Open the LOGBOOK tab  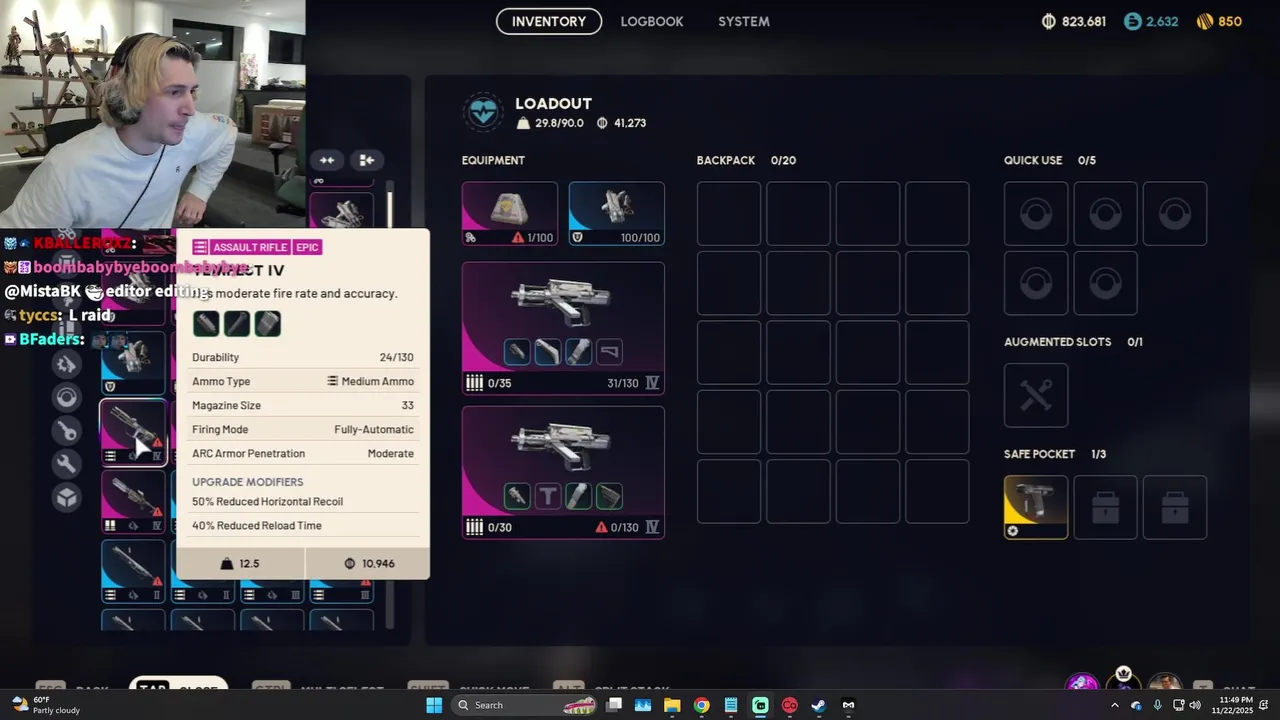click(652, 21)
